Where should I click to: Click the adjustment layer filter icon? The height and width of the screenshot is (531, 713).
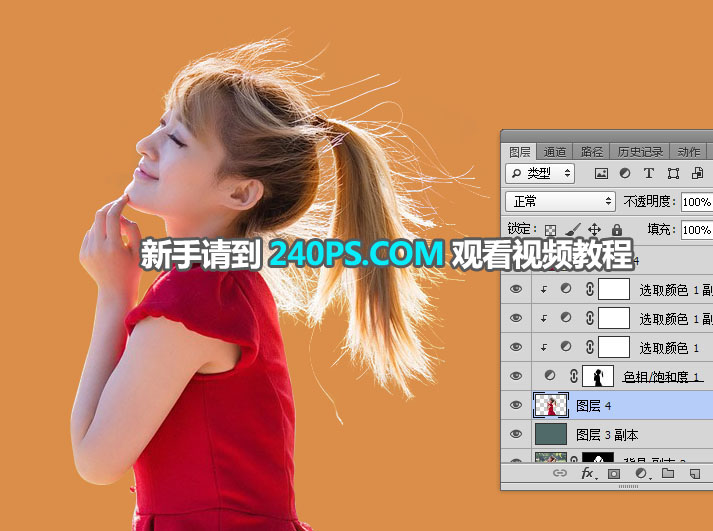[x=625, y=173]
